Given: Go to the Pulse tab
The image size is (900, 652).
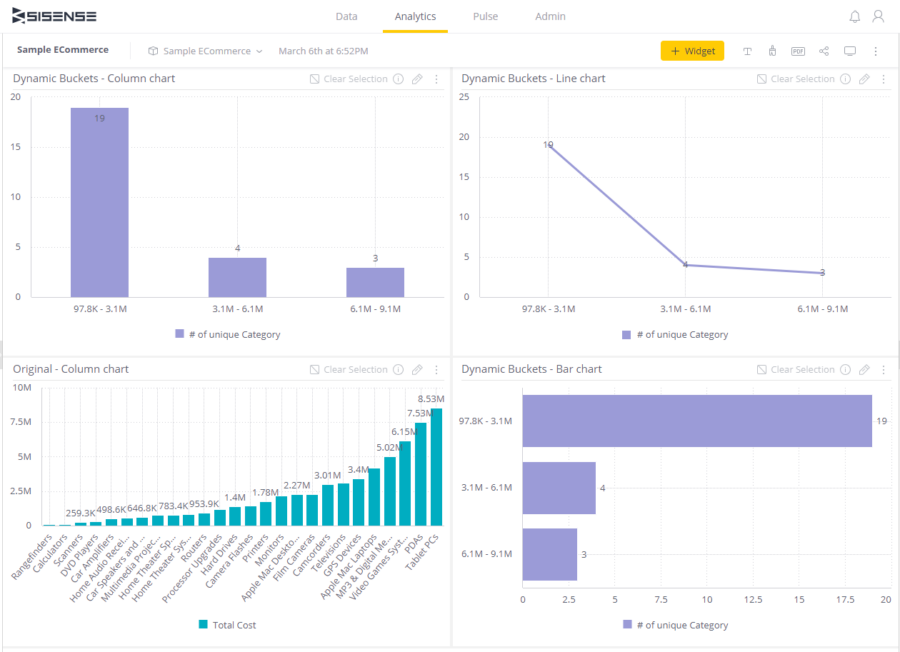Looking at the screenshot, I should point(485,17).
